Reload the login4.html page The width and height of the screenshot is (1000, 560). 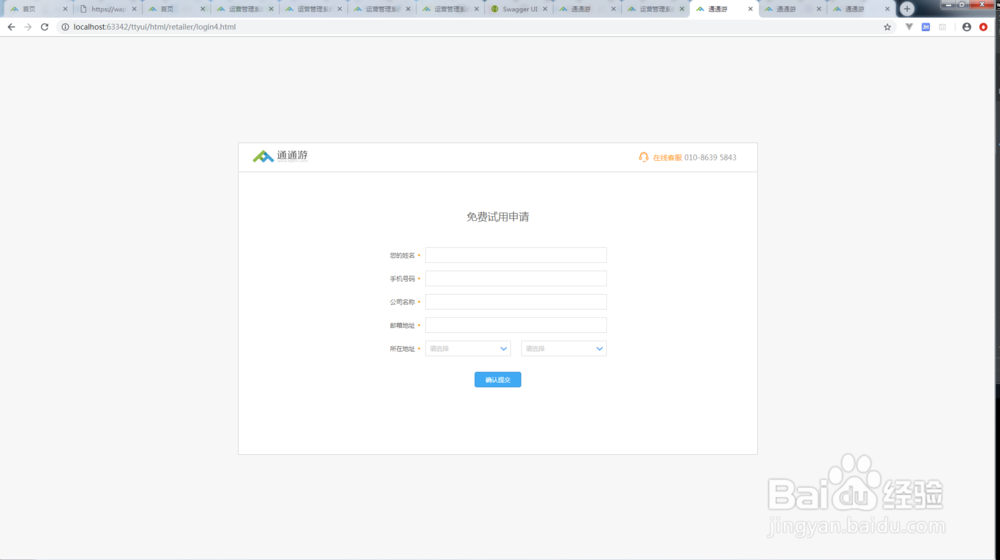pos(45,27)
